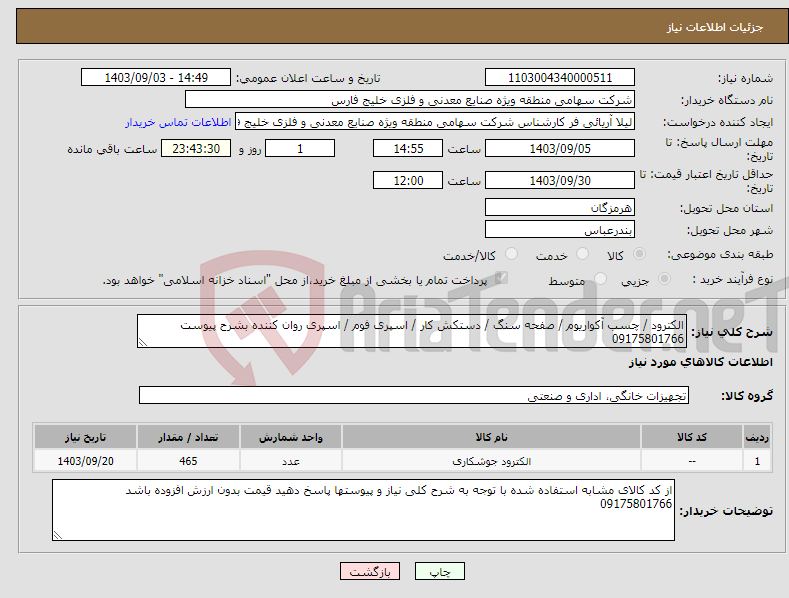Select the کالا/خدمت radio button
Screen dimensions: 789x598
click(511, 254)
